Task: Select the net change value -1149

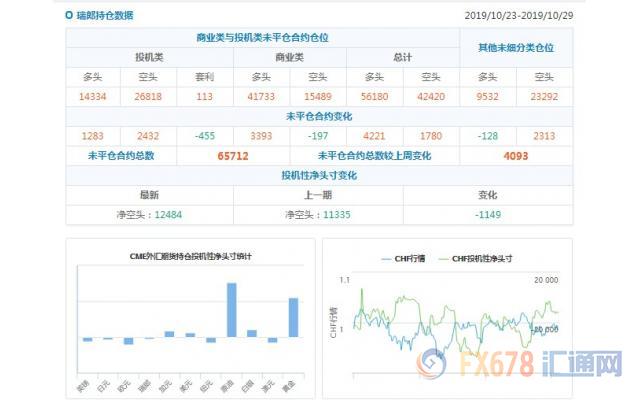Action: [488, 215]
